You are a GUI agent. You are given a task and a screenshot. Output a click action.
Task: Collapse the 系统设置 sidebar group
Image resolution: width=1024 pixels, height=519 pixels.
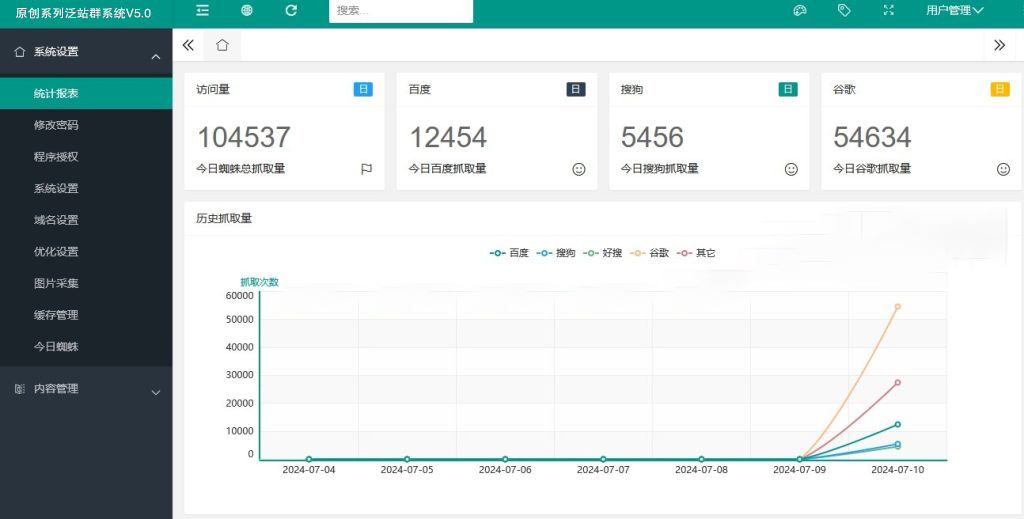pyautogui.click(x=86, y=52)
